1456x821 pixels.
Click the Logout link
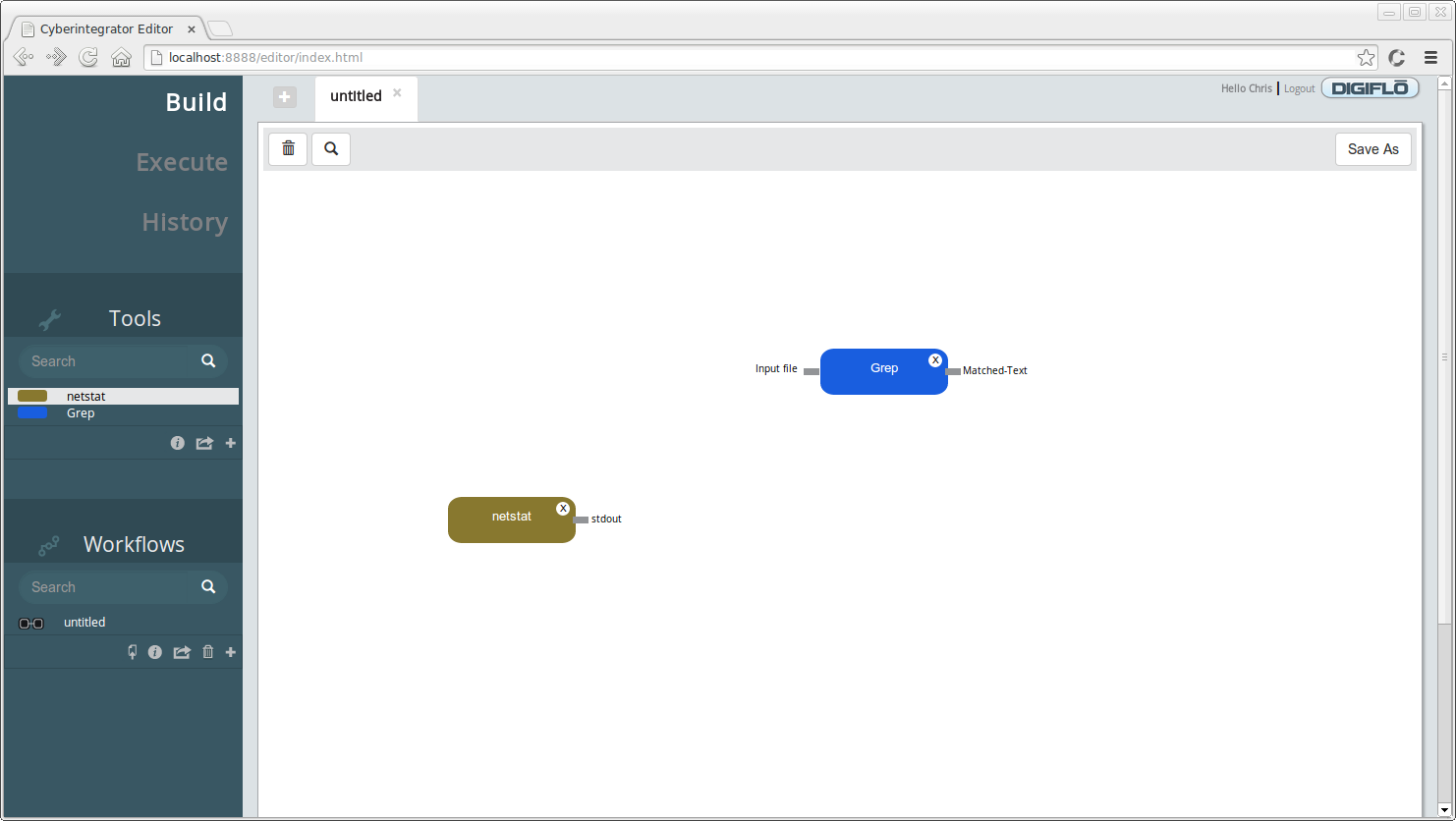pos(1299,88)
